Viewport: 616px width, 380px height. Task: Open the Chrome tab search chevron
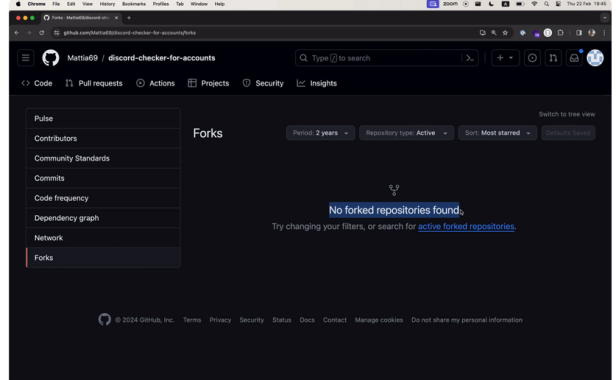pos(605,18)
